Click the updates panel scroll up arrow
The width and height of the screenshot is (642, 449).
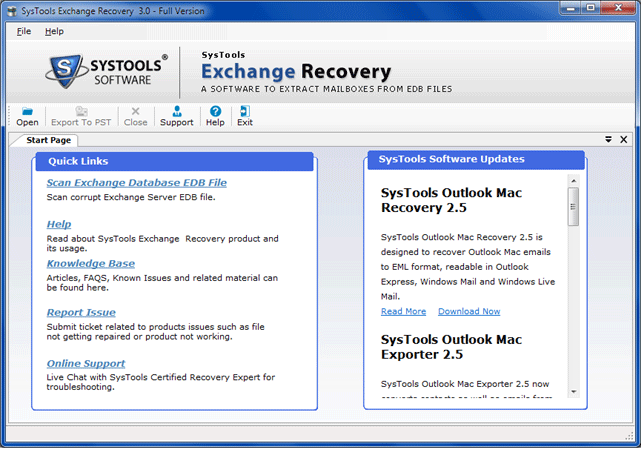click(574, 181)
